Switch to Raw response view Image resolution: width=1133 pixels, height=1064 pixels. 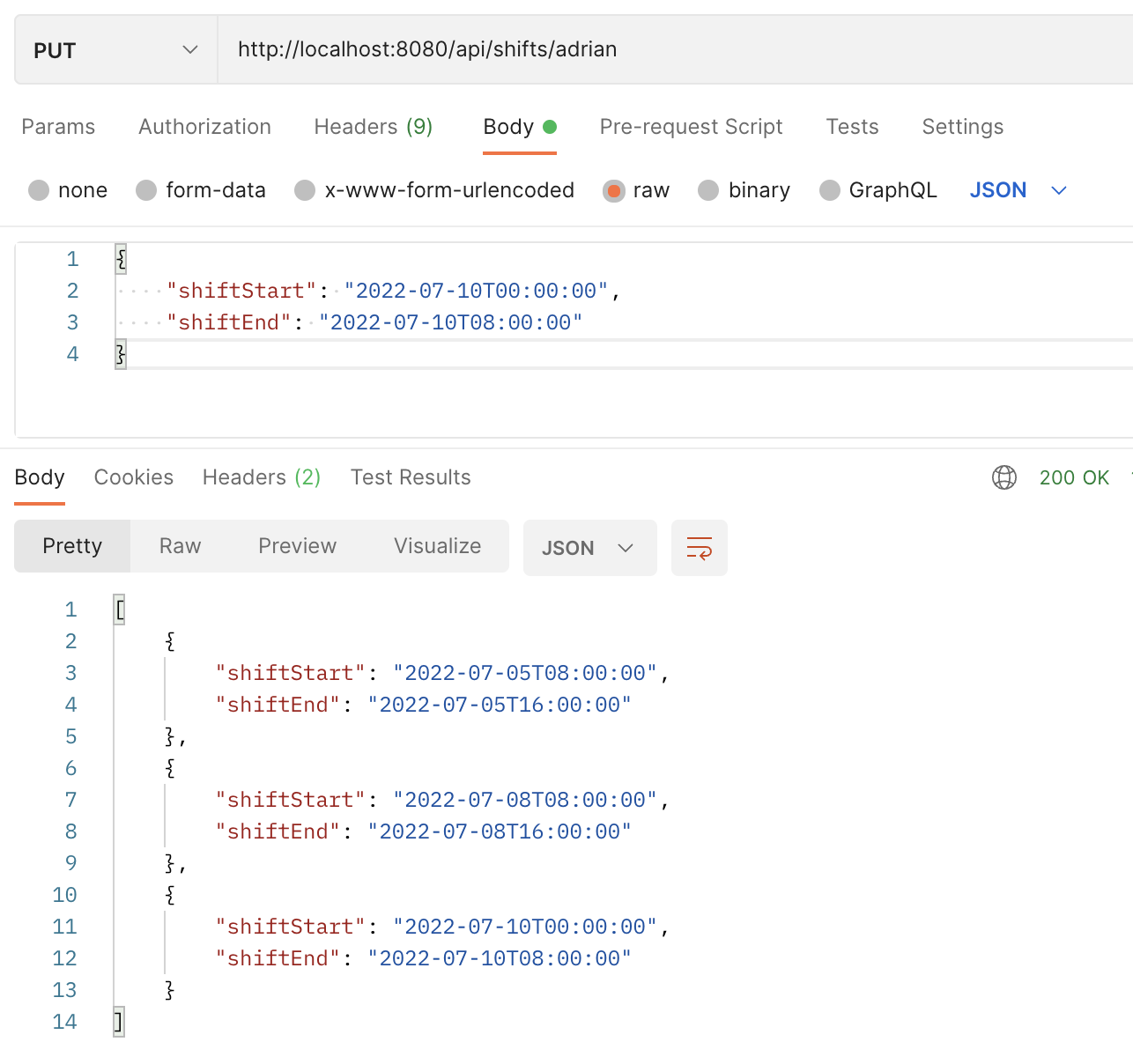(x=181, y=546)
